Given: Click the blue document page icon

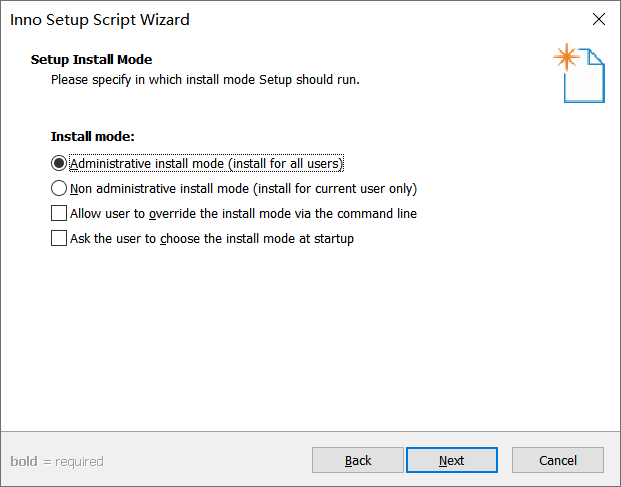Looking at the screenshot, I should [587, 79].
